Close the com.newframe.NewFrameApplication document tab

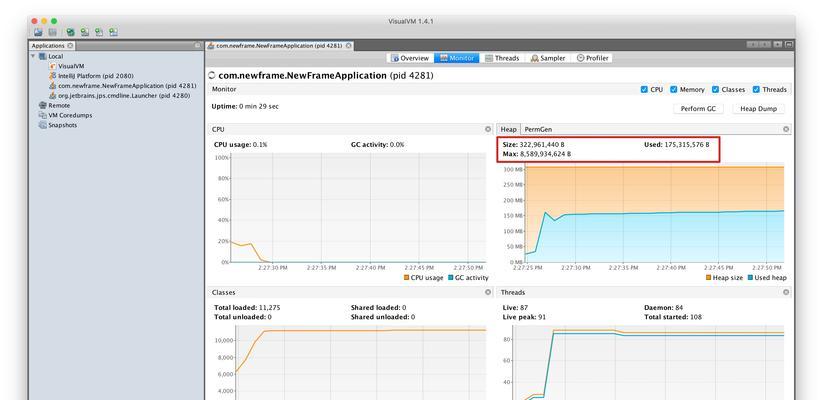(x=348, y=46)
